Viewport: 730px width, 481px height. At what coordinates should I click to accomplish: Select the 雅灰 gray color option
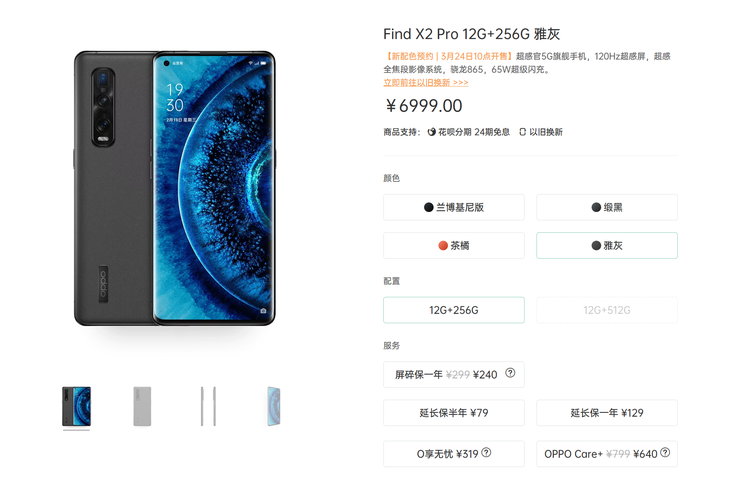(607, 245)
